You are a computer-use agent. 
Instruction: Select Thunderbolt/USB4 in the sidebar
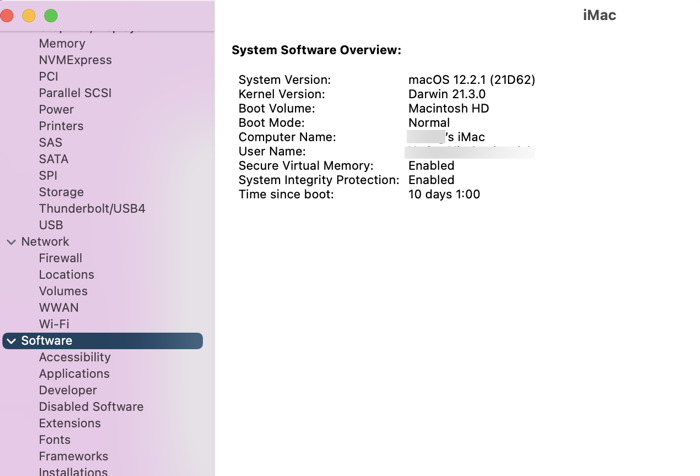pos(92,209)
